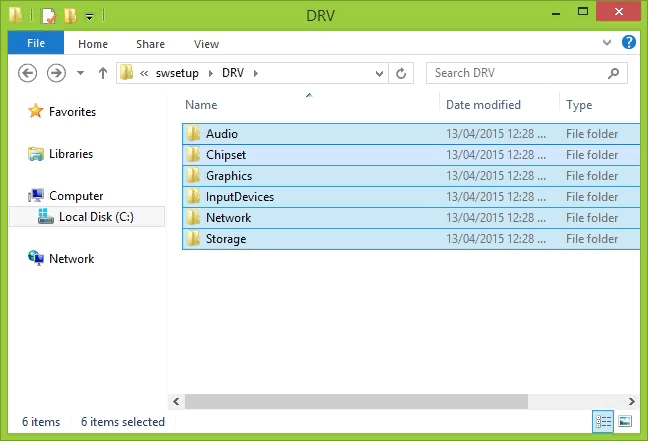This screenshot has width=648, height=441.
Task: Select the Audio folder name
Action: point(222,134)
